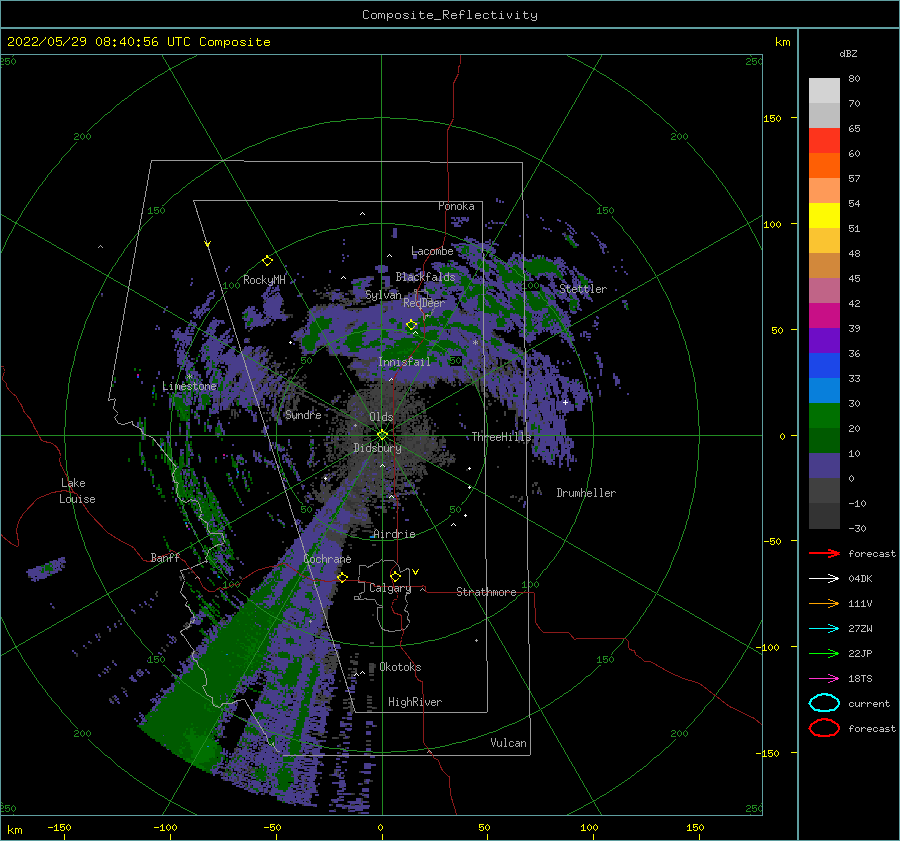Select the purple 36–39 dBZ swatch
The height and width of the screenshot is (841, 900).
(x=824, y=340)
